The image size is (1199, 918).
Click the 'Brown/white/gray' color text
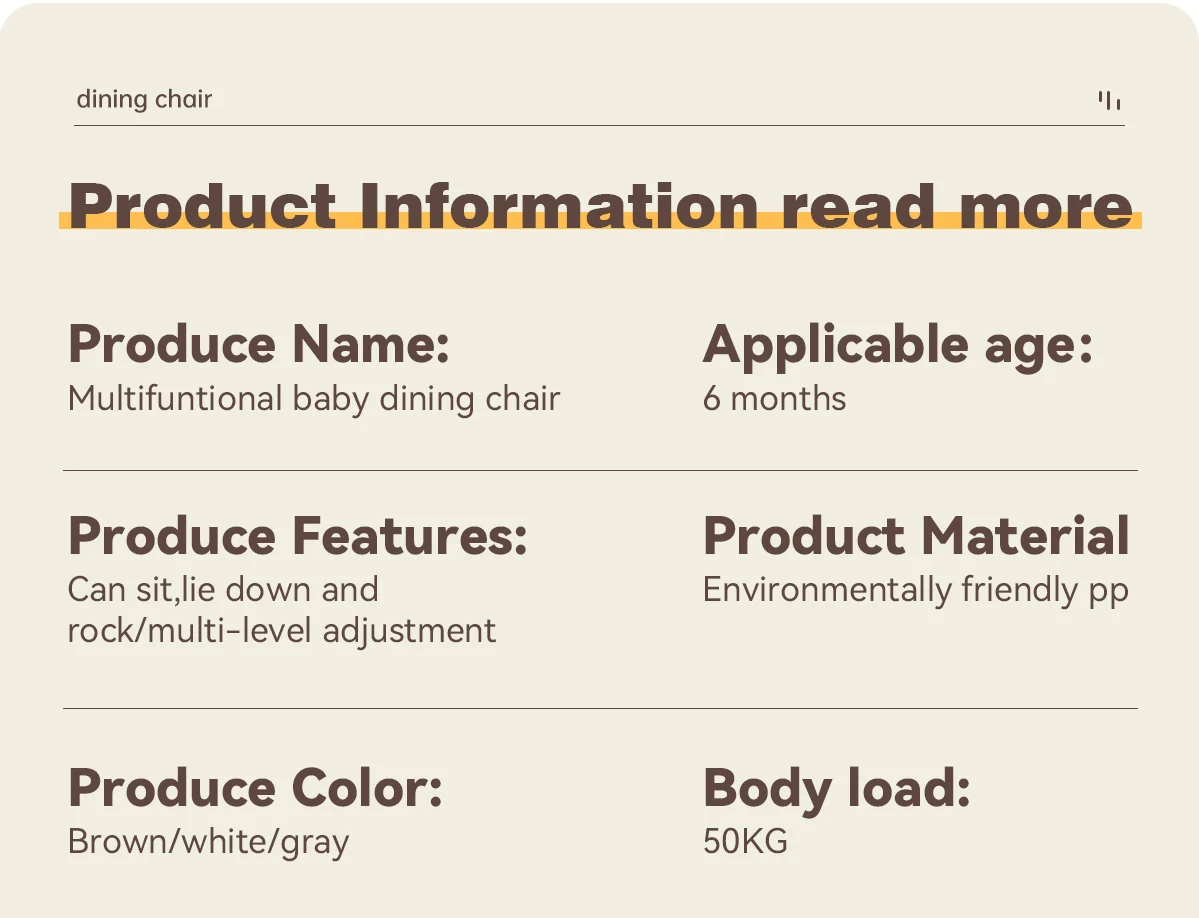click(x=209, y=842)
